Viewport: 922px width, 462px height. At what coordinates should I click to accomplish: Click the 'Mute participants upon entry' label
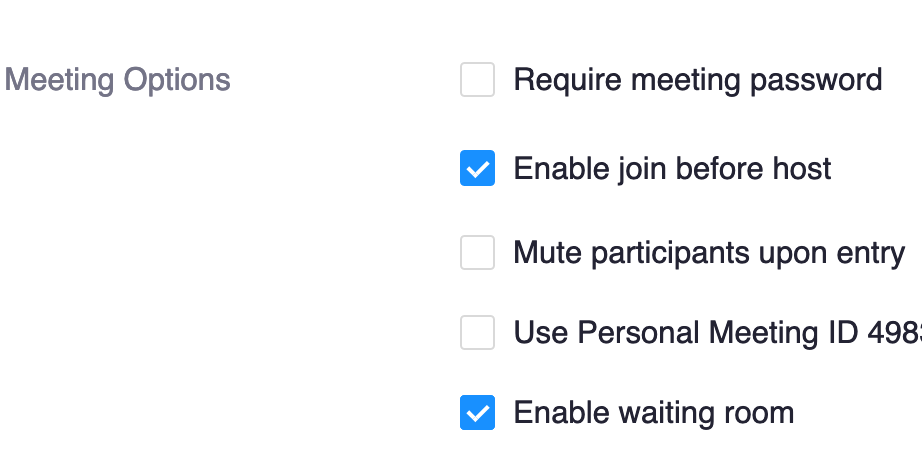click(709, 253)
